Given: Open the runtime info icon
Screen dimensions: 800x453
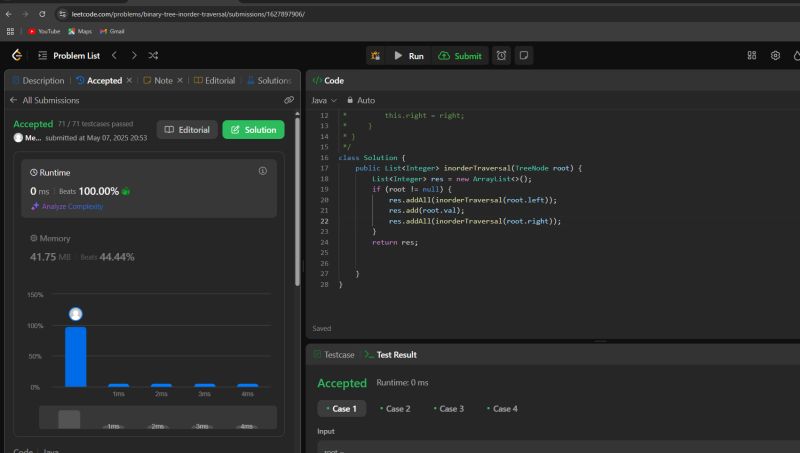Looking at the screenshot, I should [262, 171].
